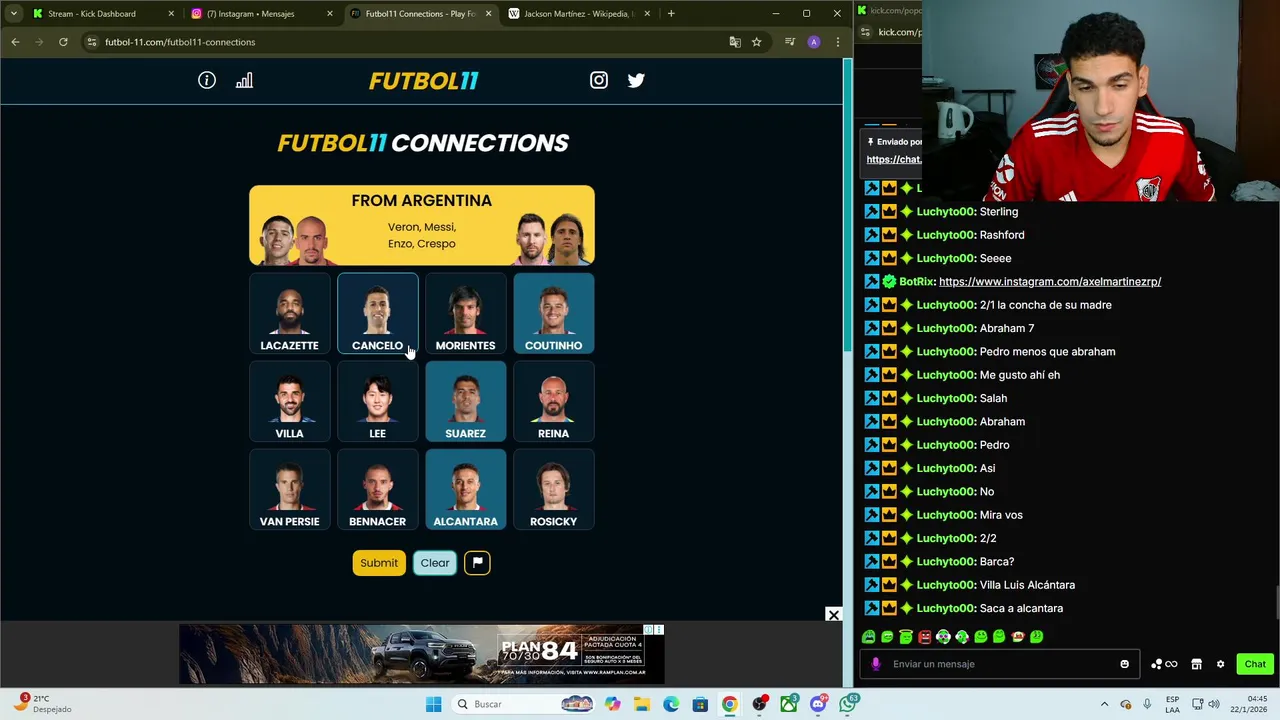Open the Kick chat shop icon
Viewport: 1280px width, 720px height.
1196,664
